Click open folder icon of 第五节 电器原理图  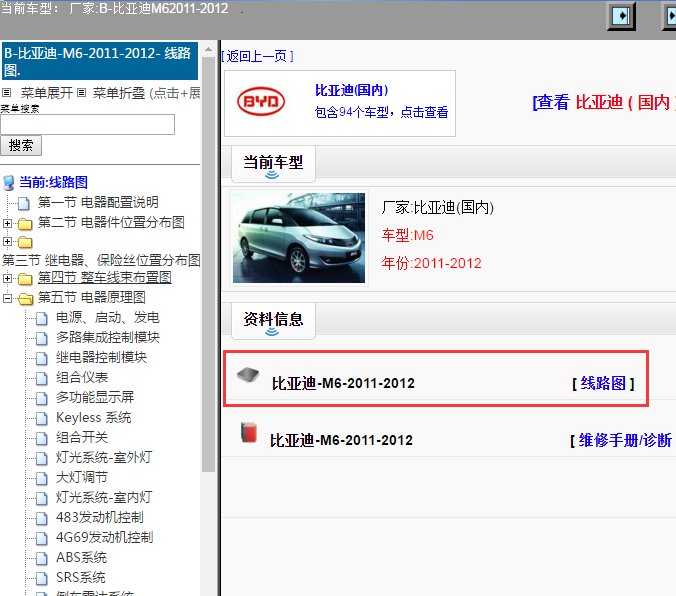pyautogui.click(x=25, y=298)
